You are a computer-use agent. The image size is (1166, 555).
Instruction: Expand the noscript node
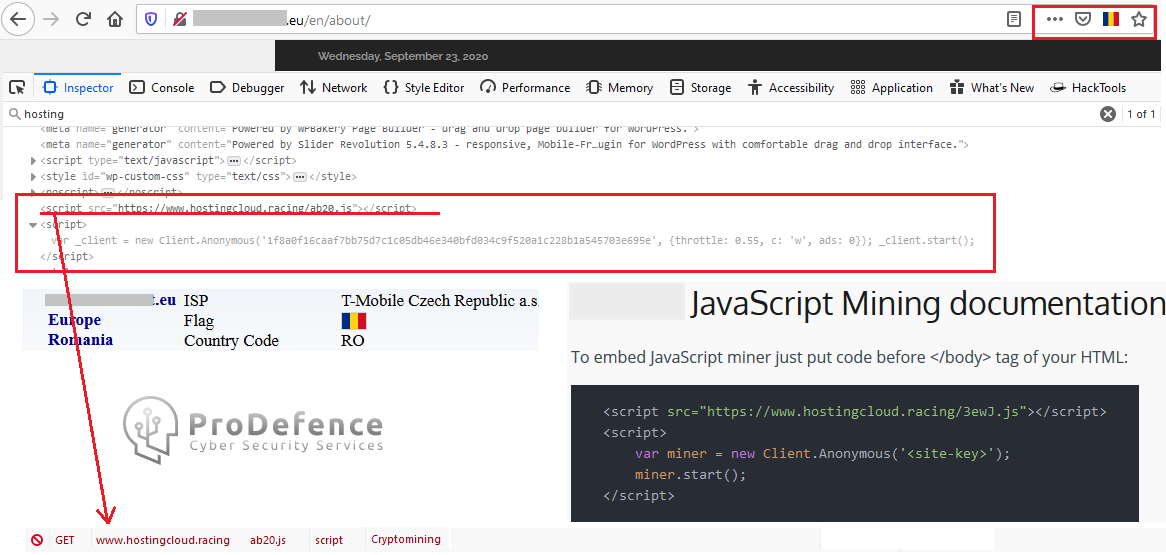pos(33,193)
